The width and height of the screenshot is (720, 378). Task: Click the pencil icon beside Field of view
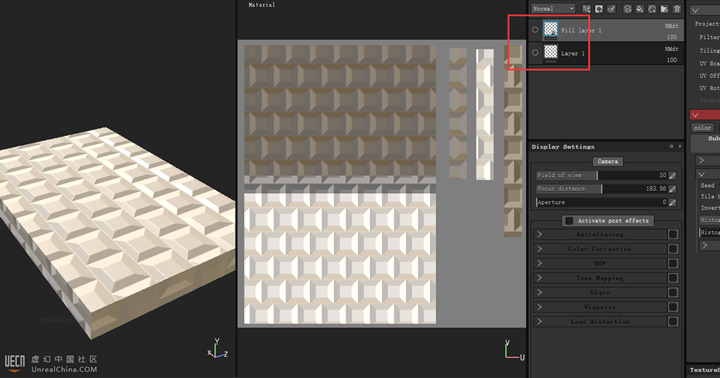[x=672, y=175]
